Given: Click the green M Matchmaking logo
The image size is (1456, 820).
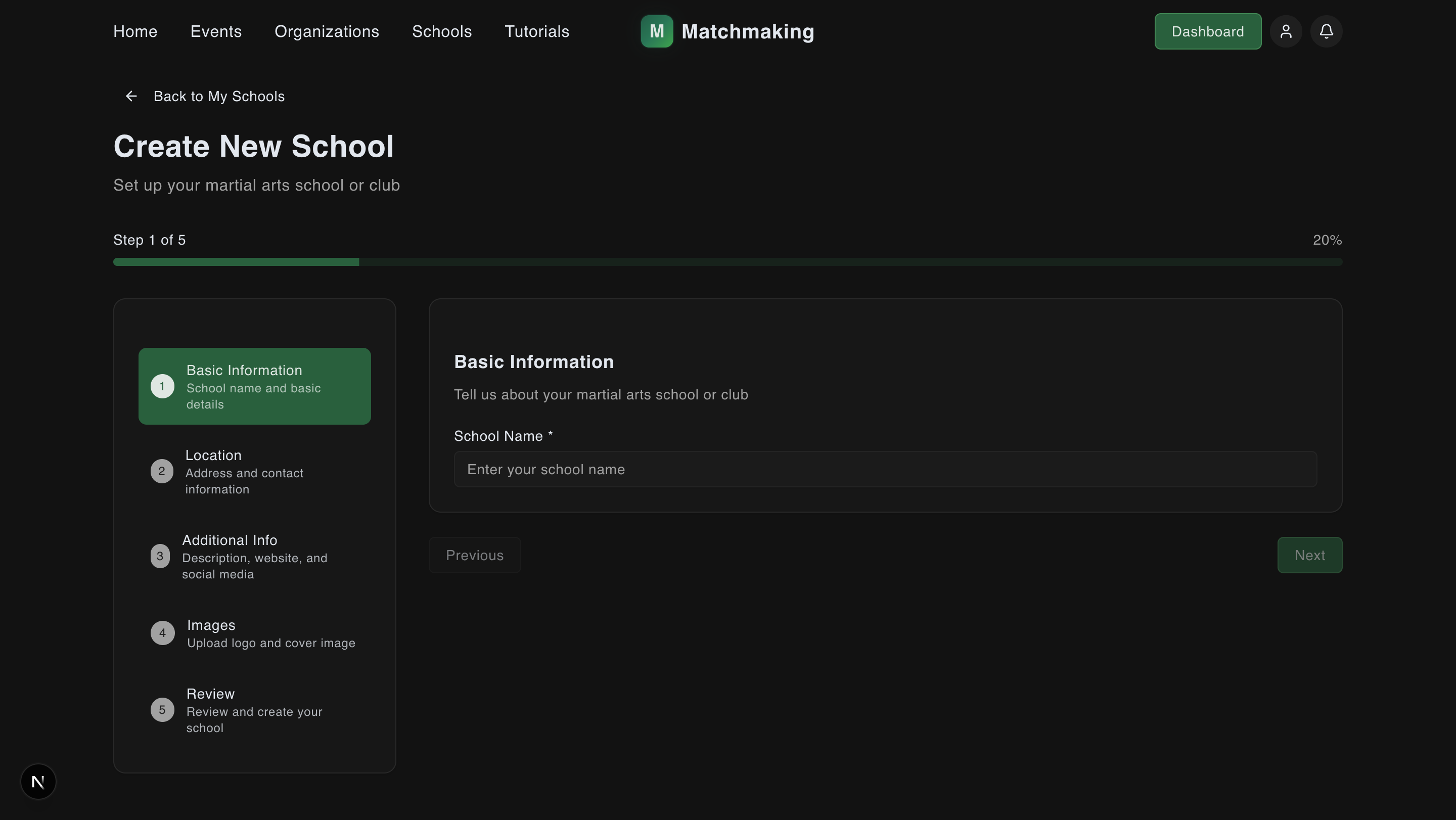Looking at the screenshot, I should click(656, 31).
